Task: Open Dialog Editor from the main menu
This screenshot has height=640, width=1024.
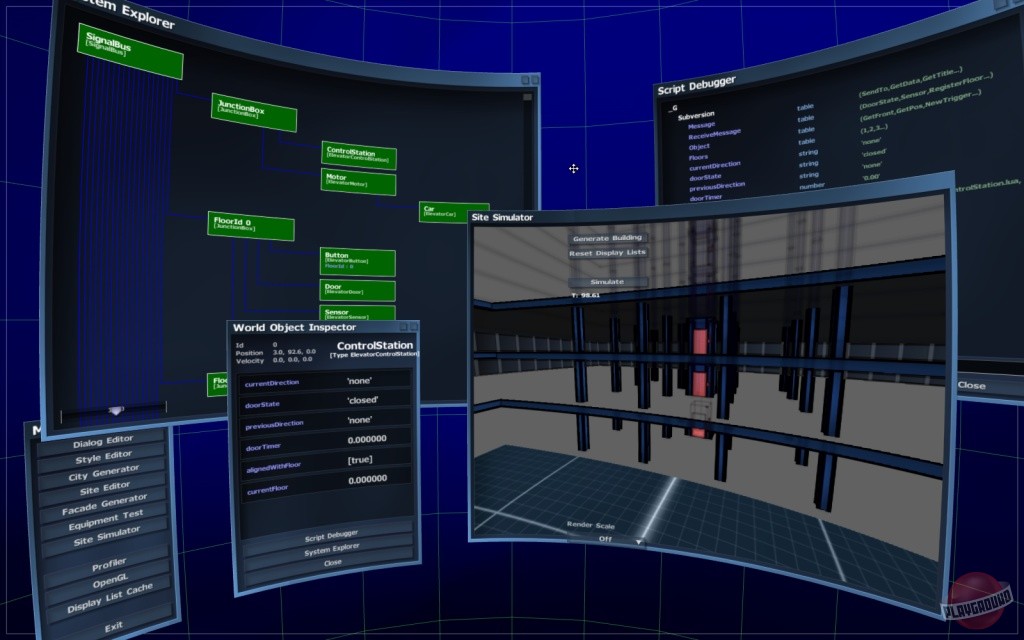Action: coord(103,439)
